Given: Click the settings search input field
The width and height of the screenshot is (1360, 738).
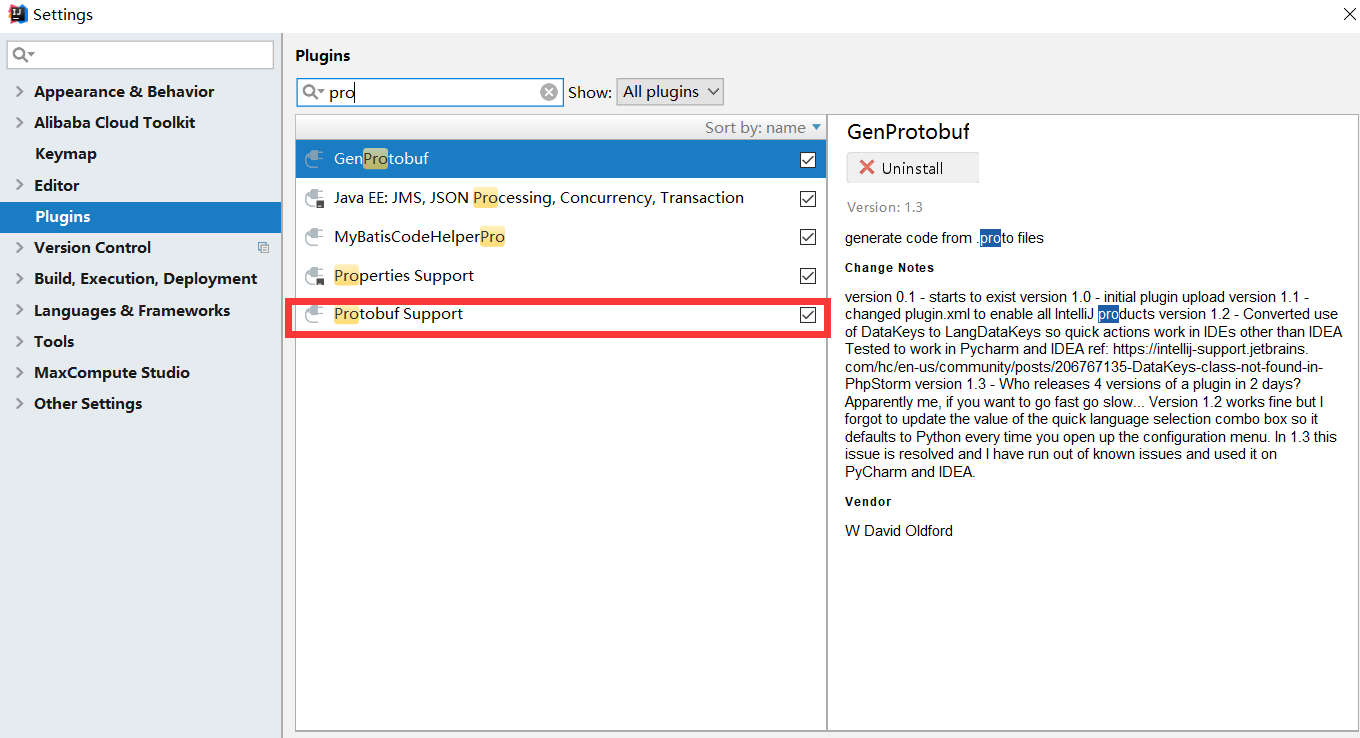Looking at the screenshot, I should [140, 54].
